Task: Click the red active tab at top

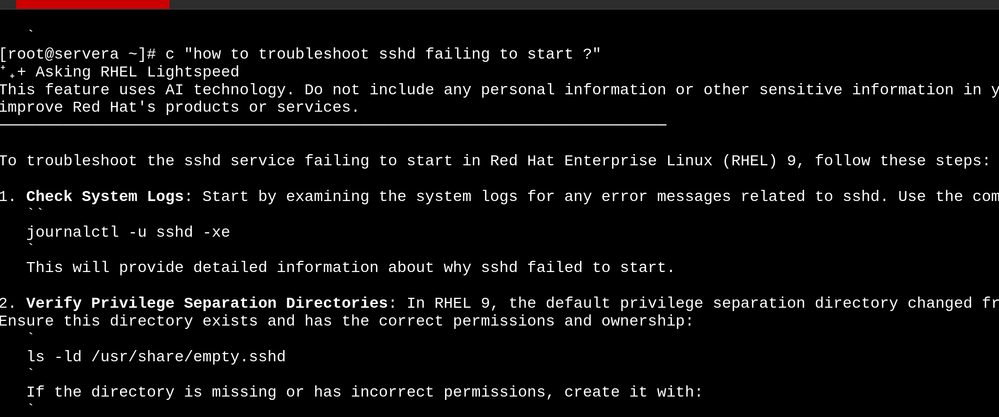Action: (85, 4)
